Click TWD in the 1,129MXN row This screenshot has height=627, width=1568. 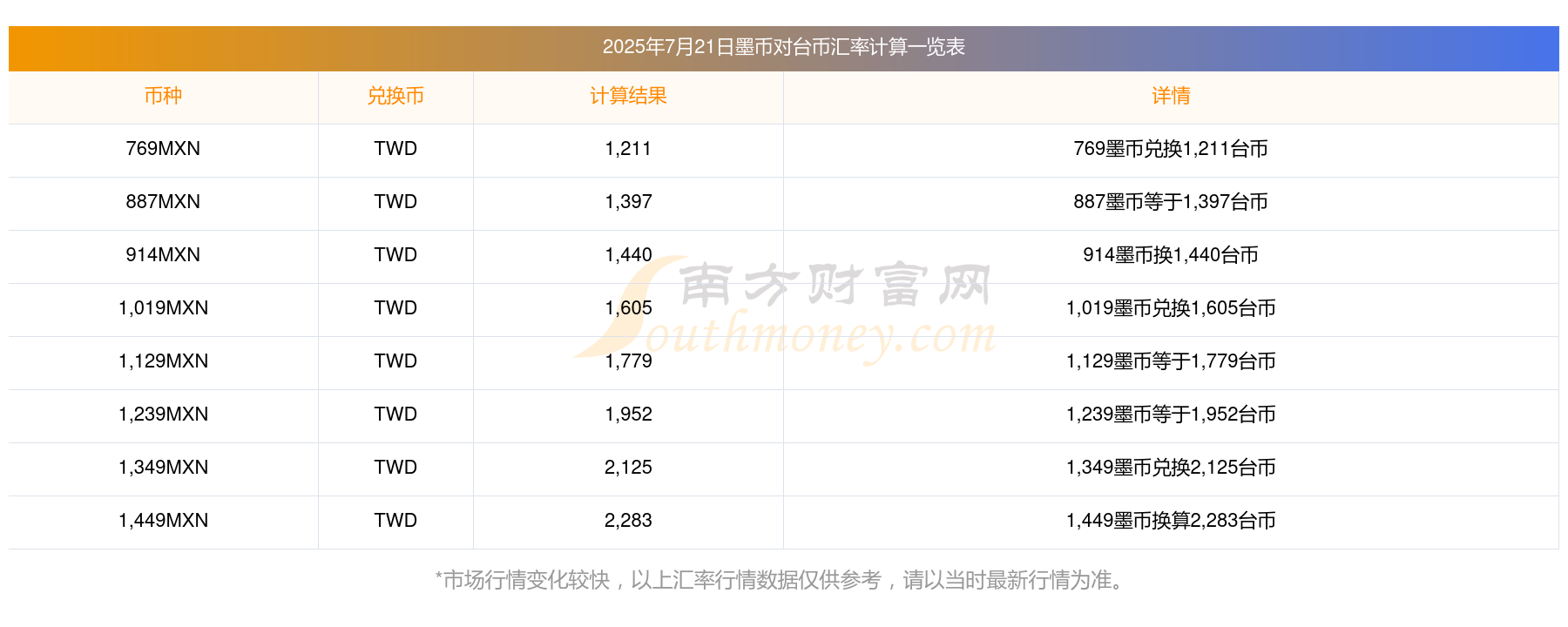coord(395,361)
